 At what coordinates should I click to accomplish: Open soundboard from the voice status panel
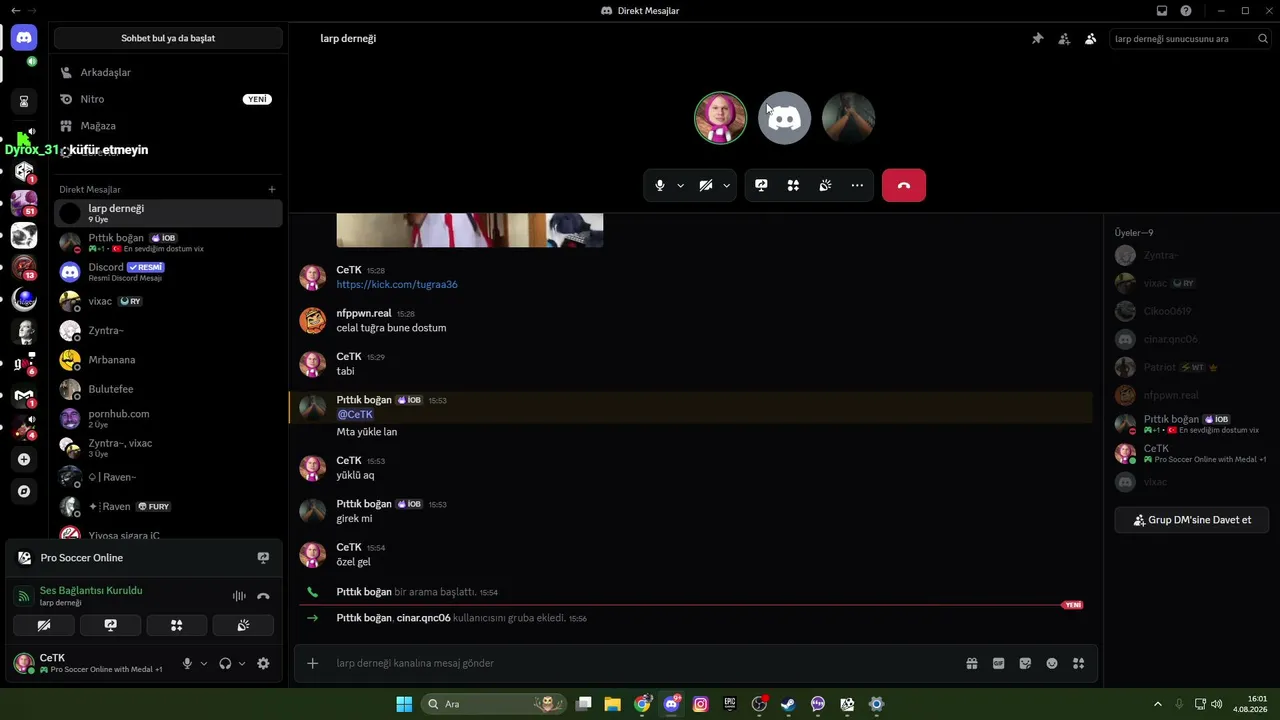[243, 625]
